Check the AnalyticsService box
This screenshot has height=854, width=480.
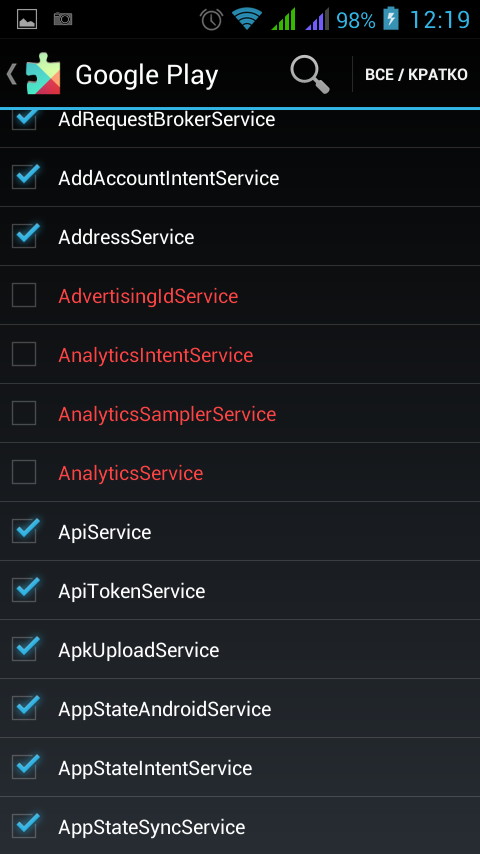tap(24, 472)
